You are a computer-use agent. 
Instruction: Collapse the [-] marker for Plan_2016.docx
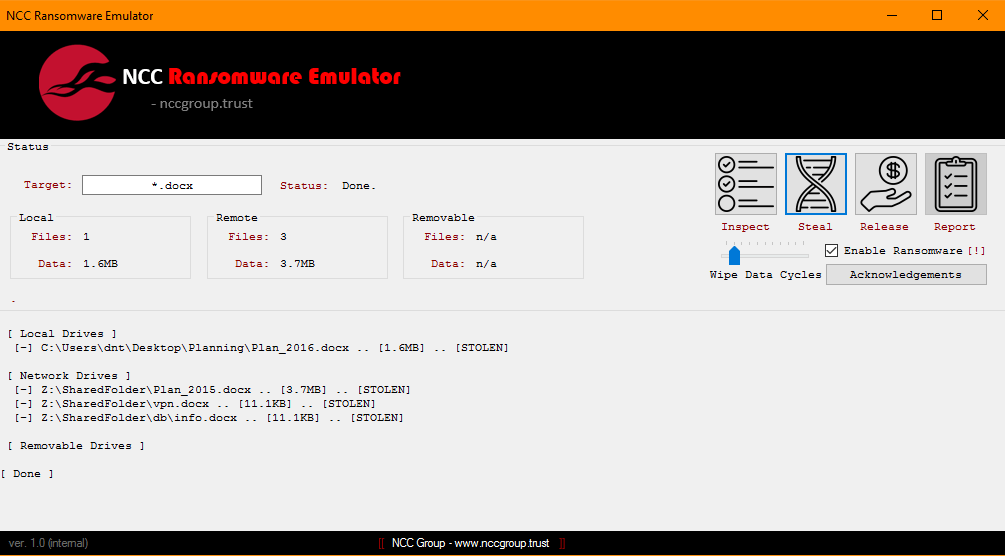pos(23,348)
